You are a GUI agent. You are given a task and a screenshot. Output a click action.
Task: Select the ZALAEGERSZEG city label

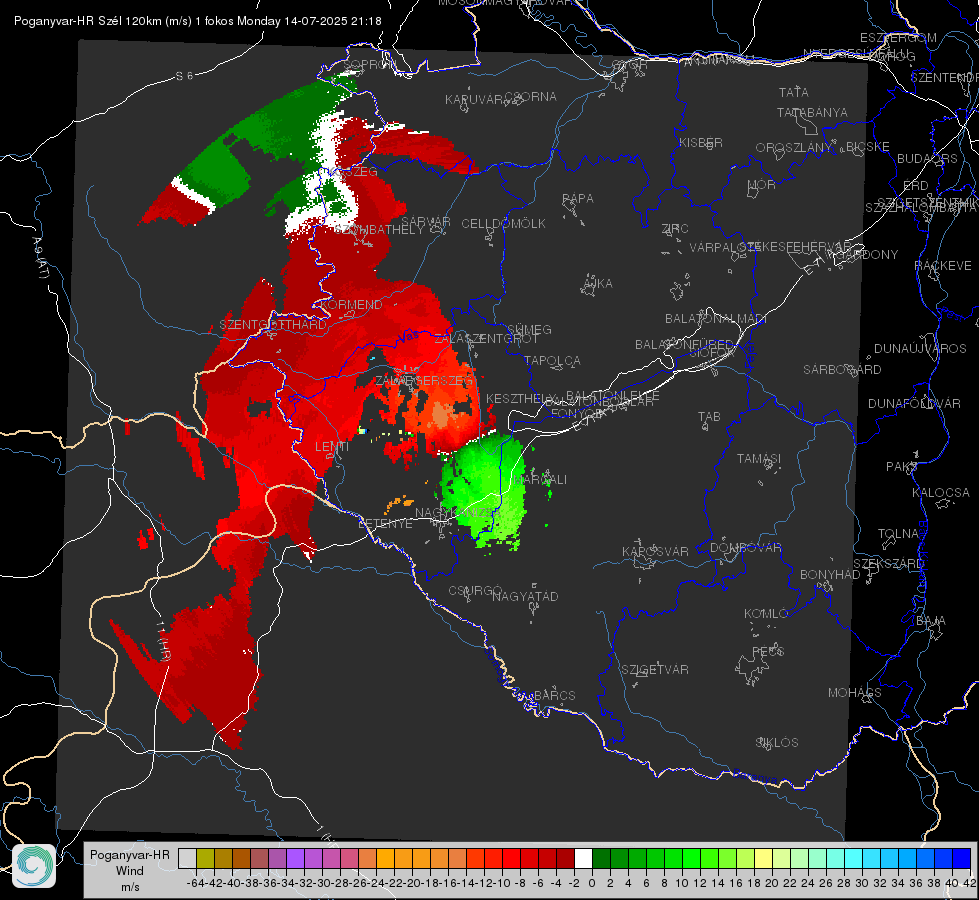pyautogui.click(x=424, y=380)
